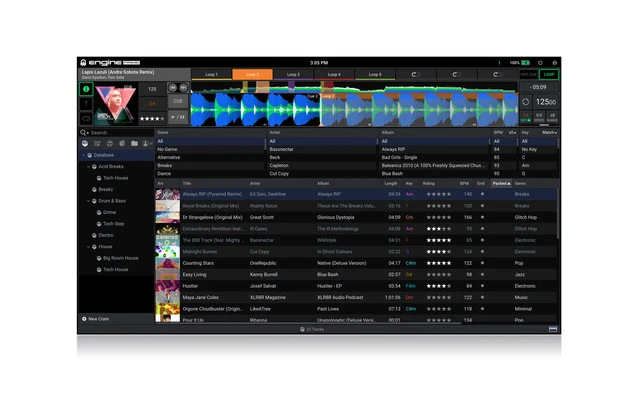Sort by Packed column header
640x400 pixels.
(501, 184)
